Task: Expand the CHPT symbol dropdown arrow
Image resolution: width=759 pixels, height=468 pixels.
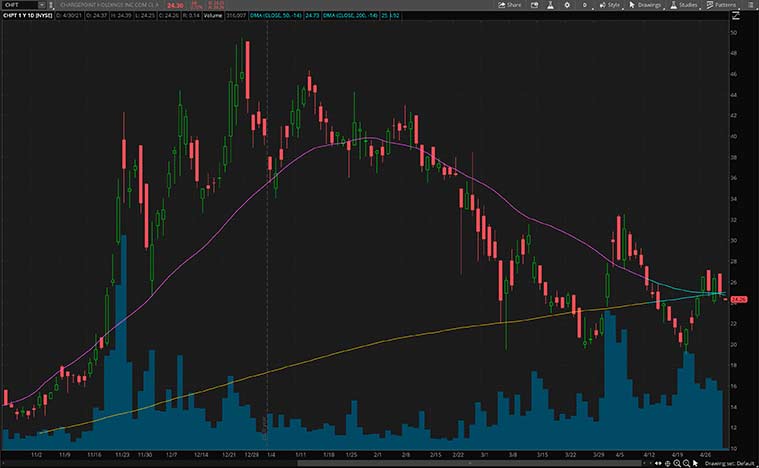Action: [x=42, y=5]
